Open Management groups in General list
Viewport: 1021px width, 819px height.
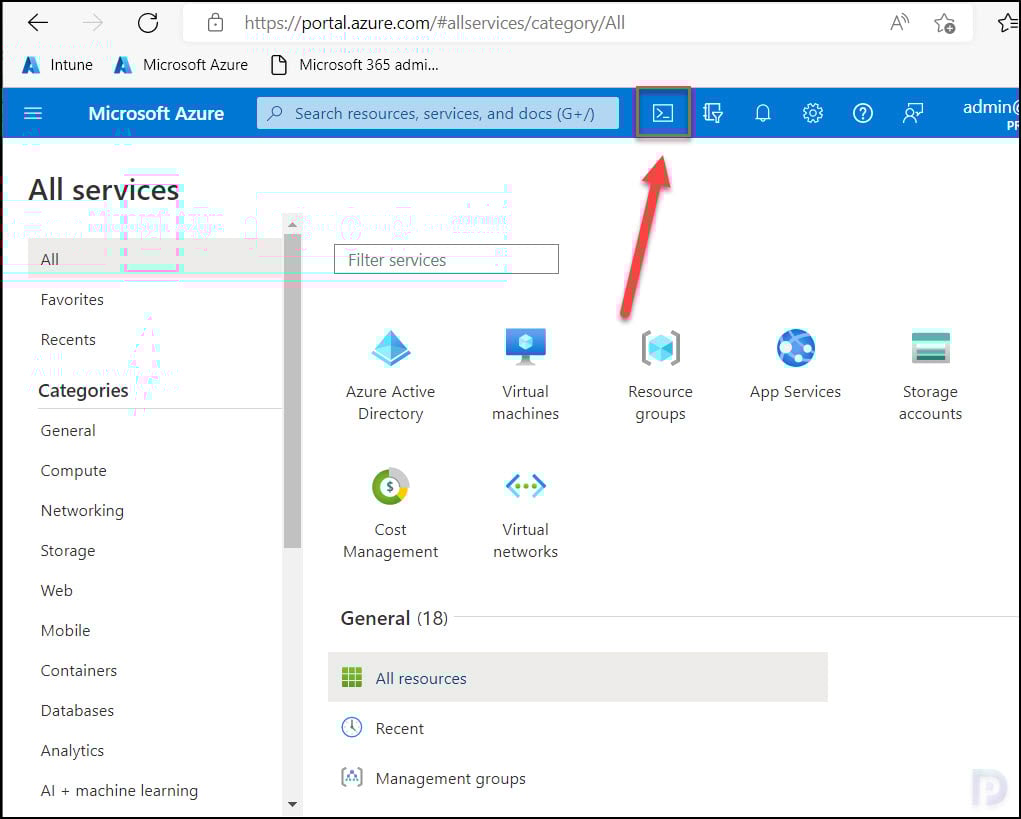click(x=434, y=778)
